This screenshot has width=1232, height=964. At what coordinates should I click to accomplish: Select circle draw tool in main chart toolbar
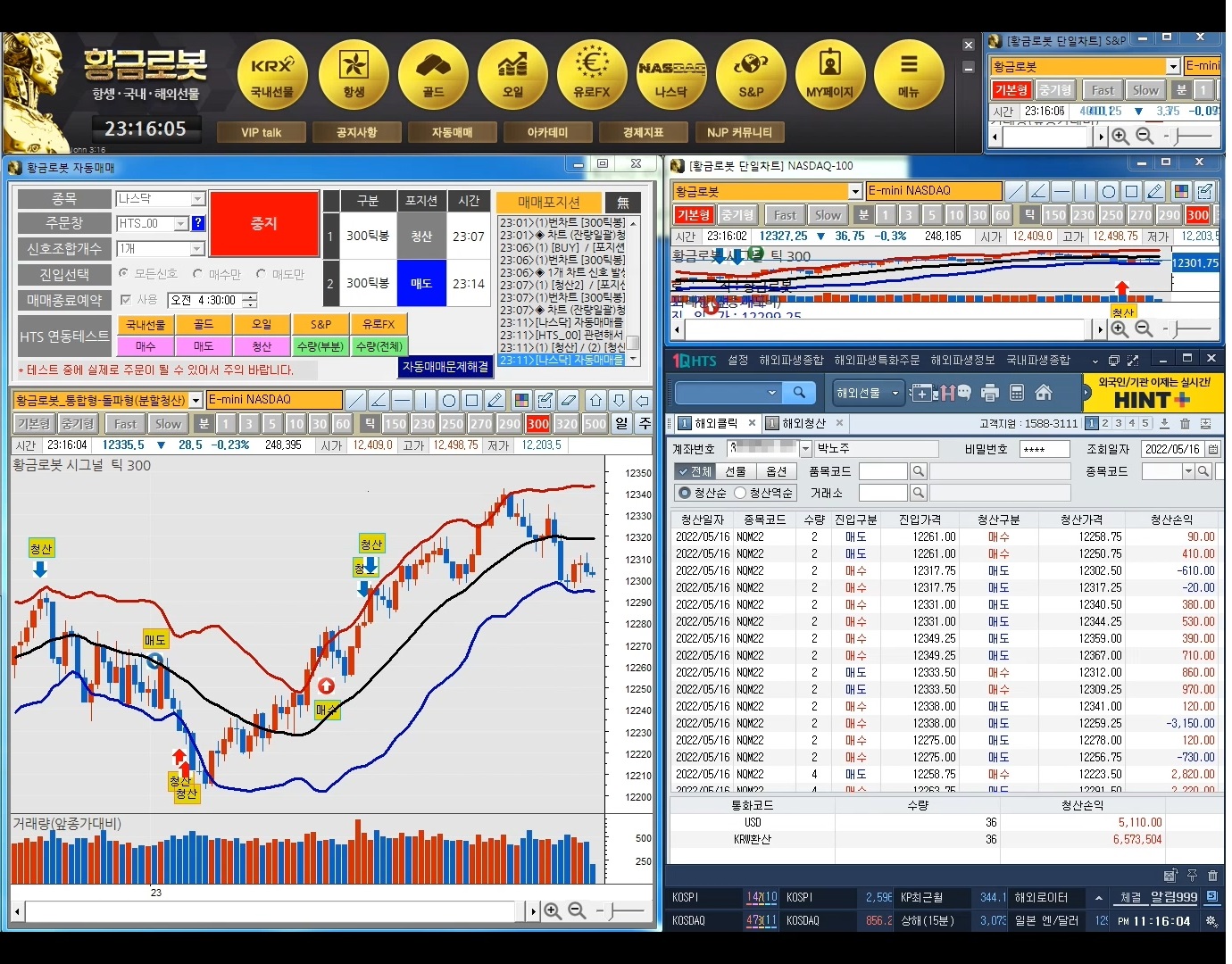[448, 400]
